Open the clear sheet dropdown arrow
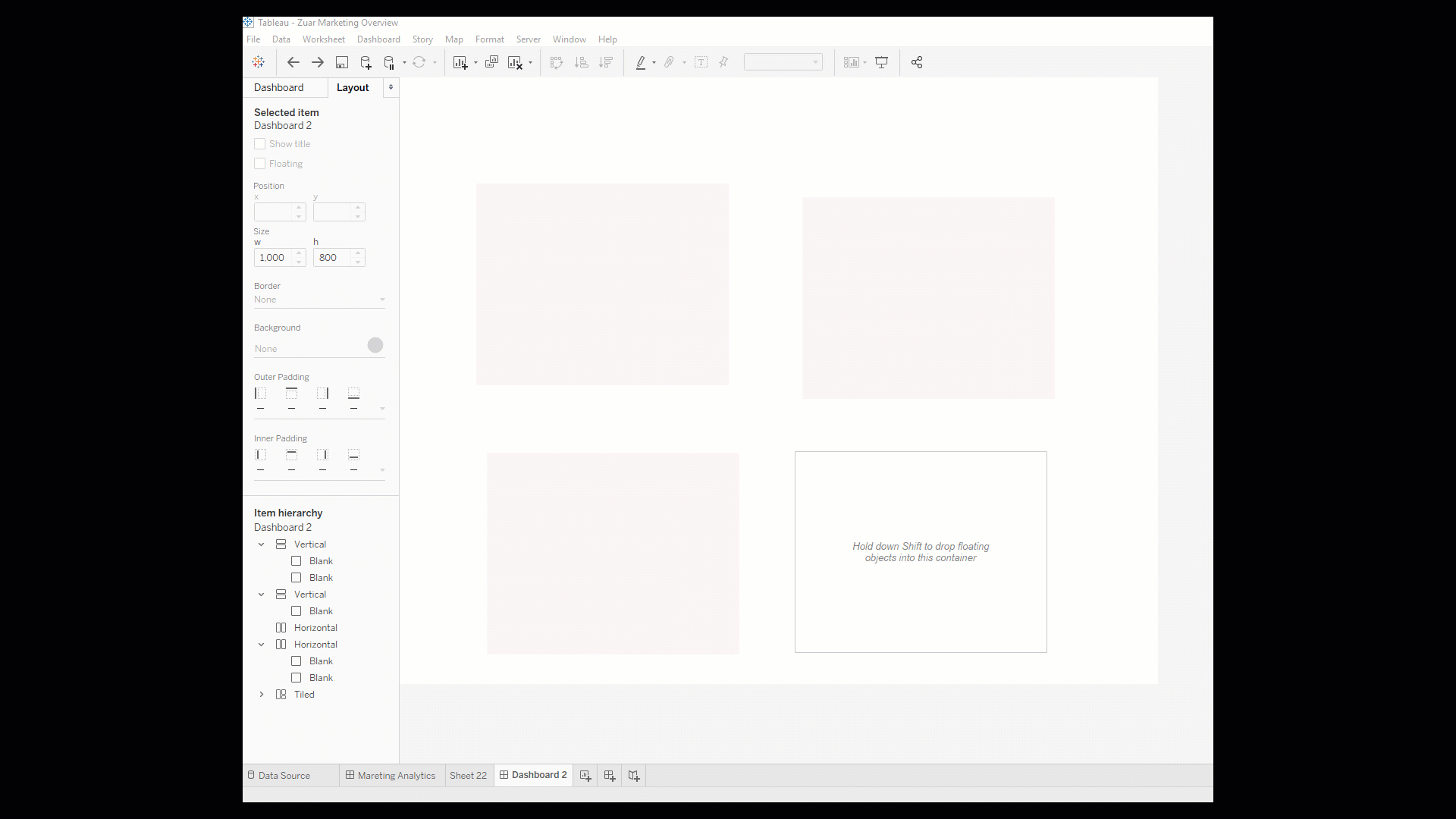 coord(530,62)
